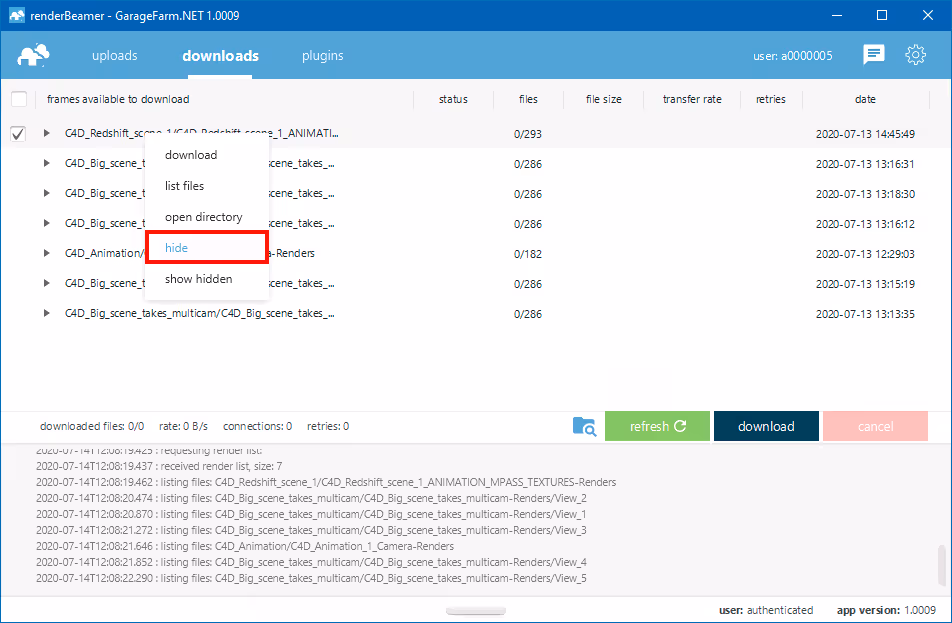Expand the C4D_Animation row arrow

(47, 253)
